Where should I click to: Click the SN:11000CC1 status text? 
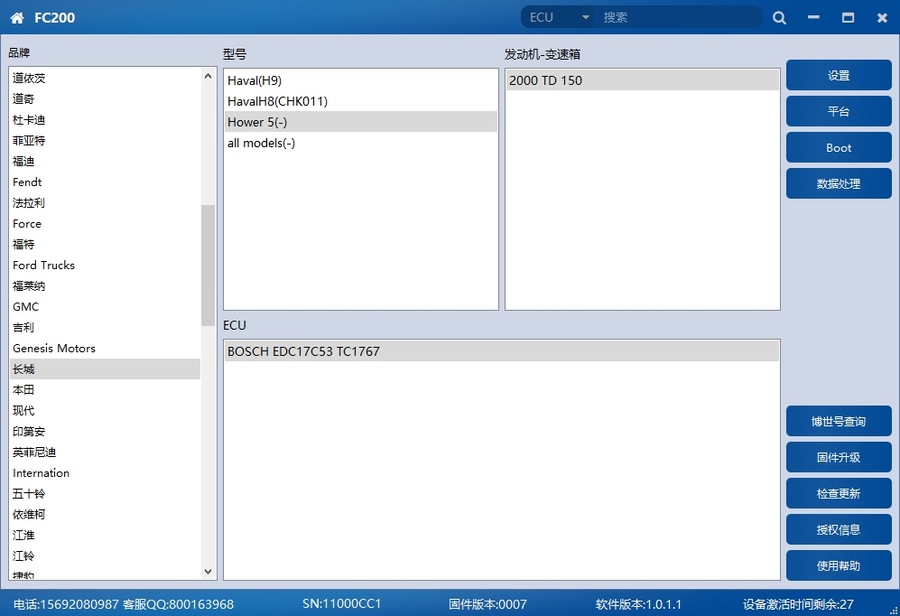pos(342,604)
